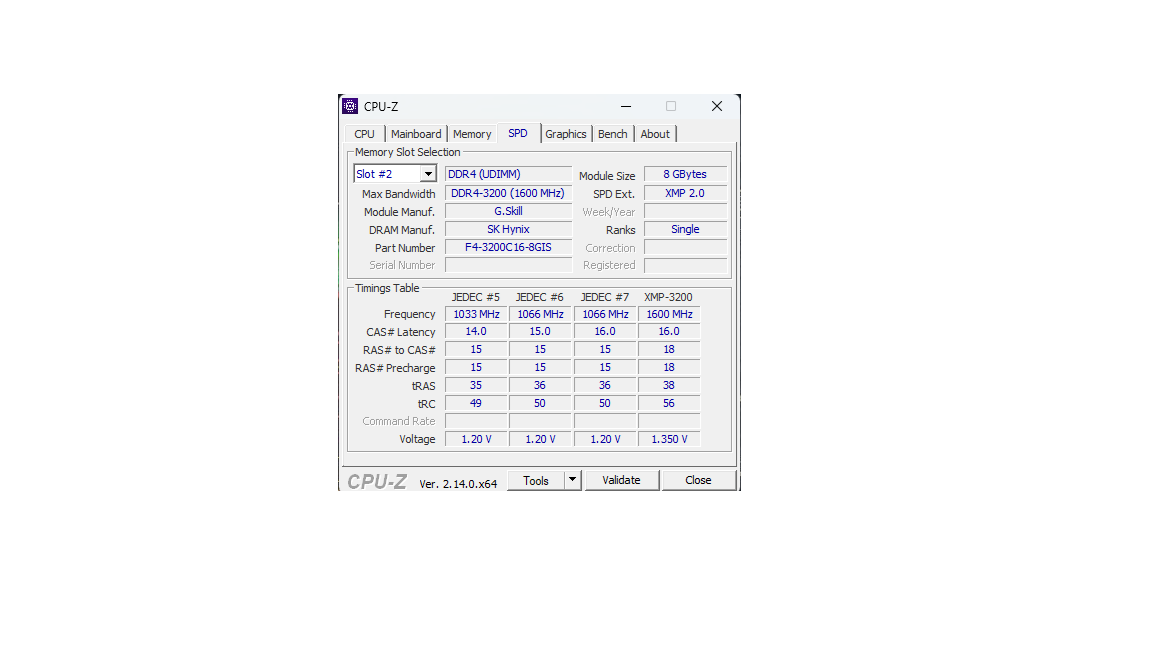This screenshot has height=648, width=1152.
Task: Click the JEDEC #6 column header
Action: tap(539, 297)
